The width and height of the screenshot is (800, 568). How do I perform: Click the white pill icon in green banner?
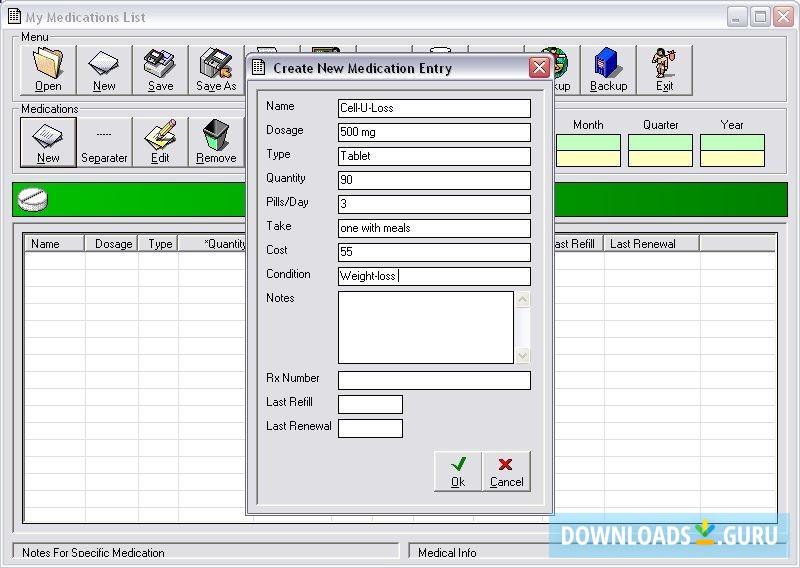coord(33,200)
